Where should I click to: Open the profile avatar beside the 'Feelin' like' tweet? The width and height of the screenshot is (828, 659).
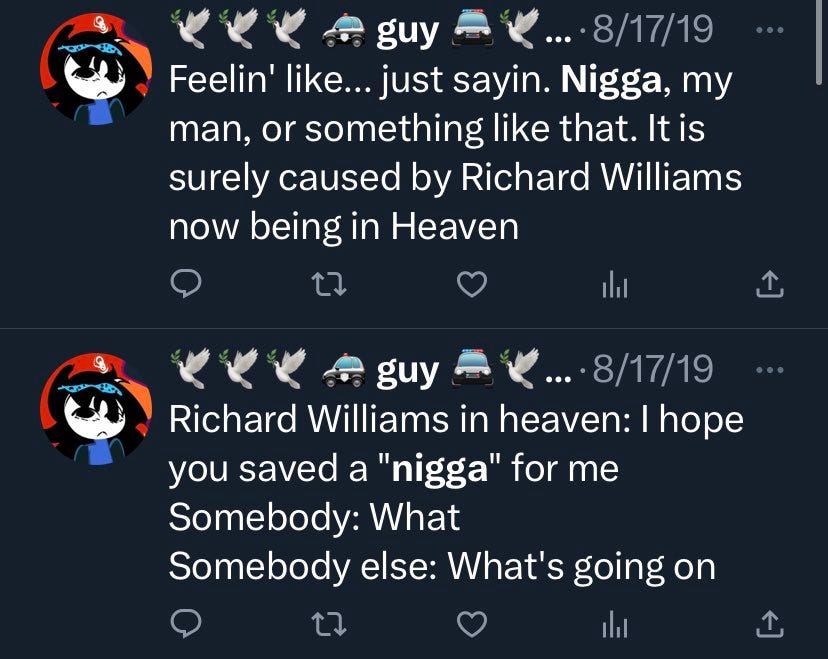96,69
